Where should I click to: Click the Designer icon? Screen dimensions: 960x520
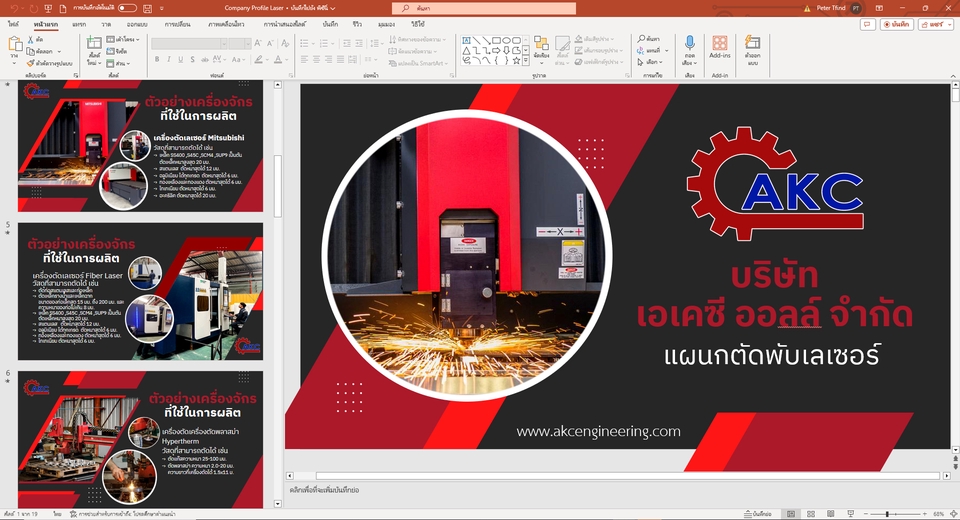752,43
